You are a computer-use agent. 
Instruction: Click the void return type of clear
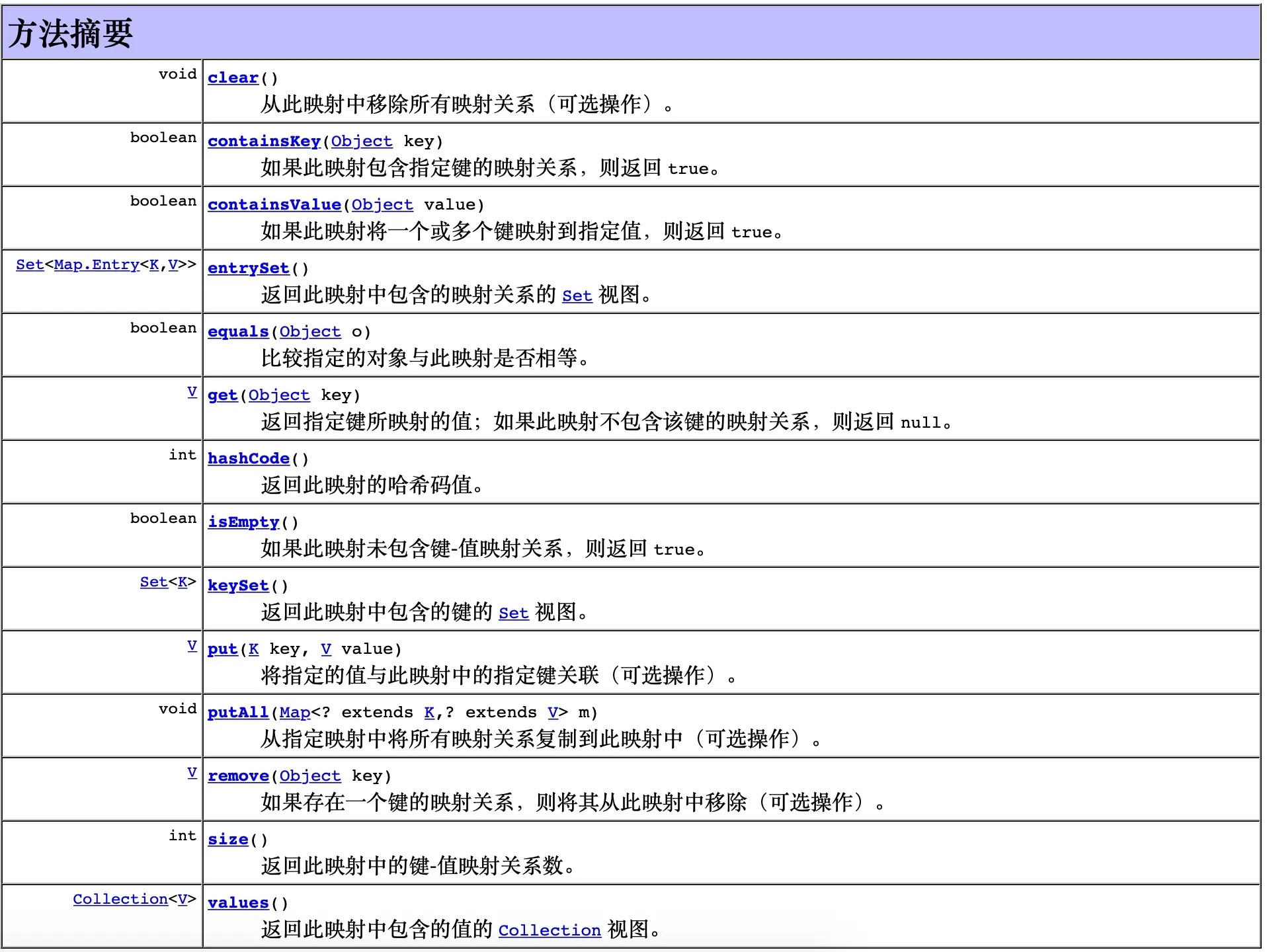click(x=178, y=74)
